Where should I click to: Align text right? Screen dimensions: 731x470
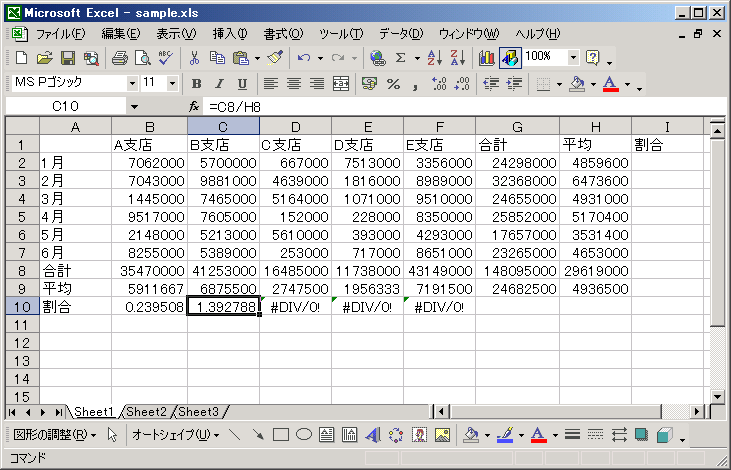[317, 84]
